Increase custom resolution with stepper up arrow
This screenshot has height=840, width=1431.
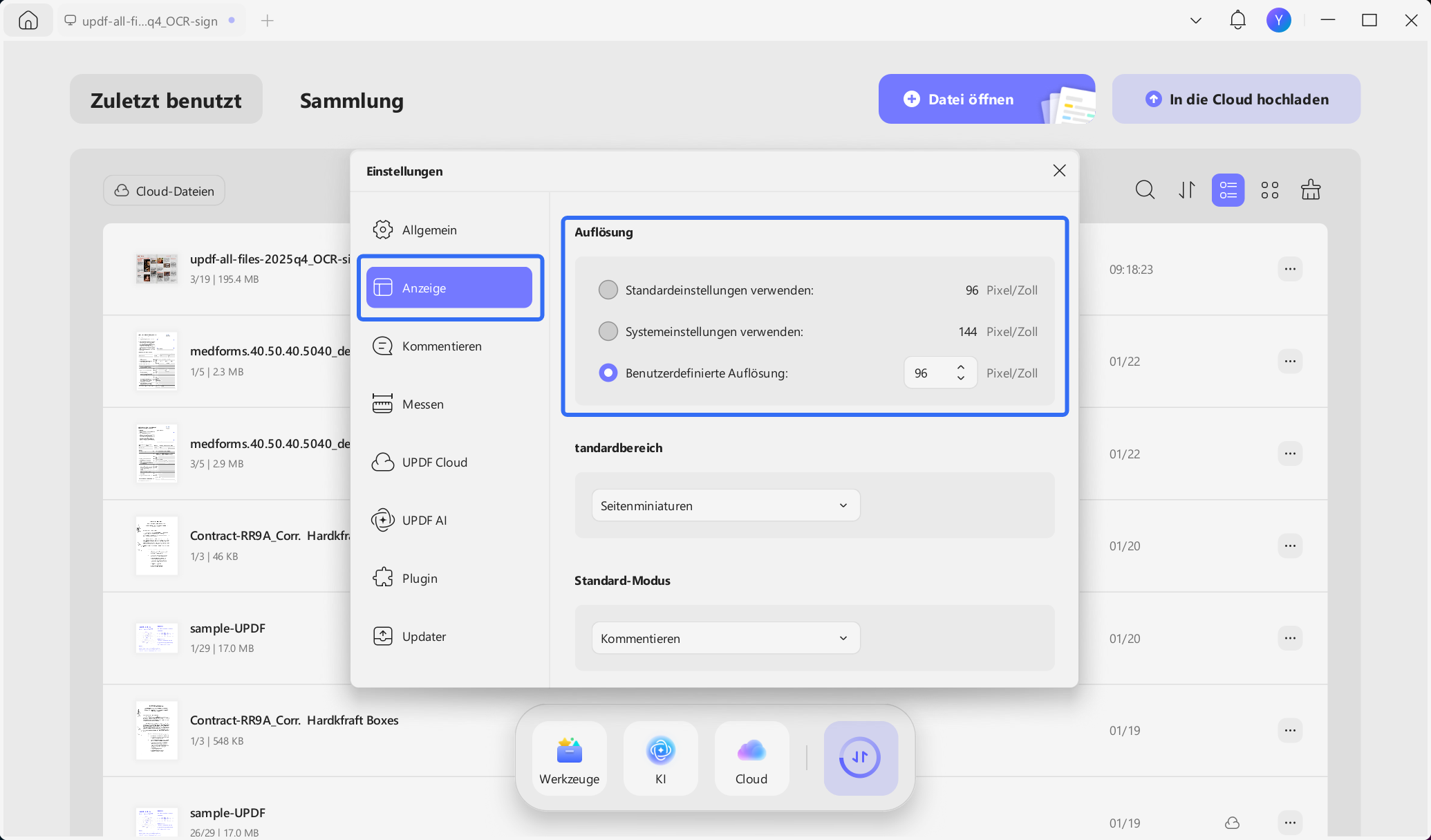(961, 366)
